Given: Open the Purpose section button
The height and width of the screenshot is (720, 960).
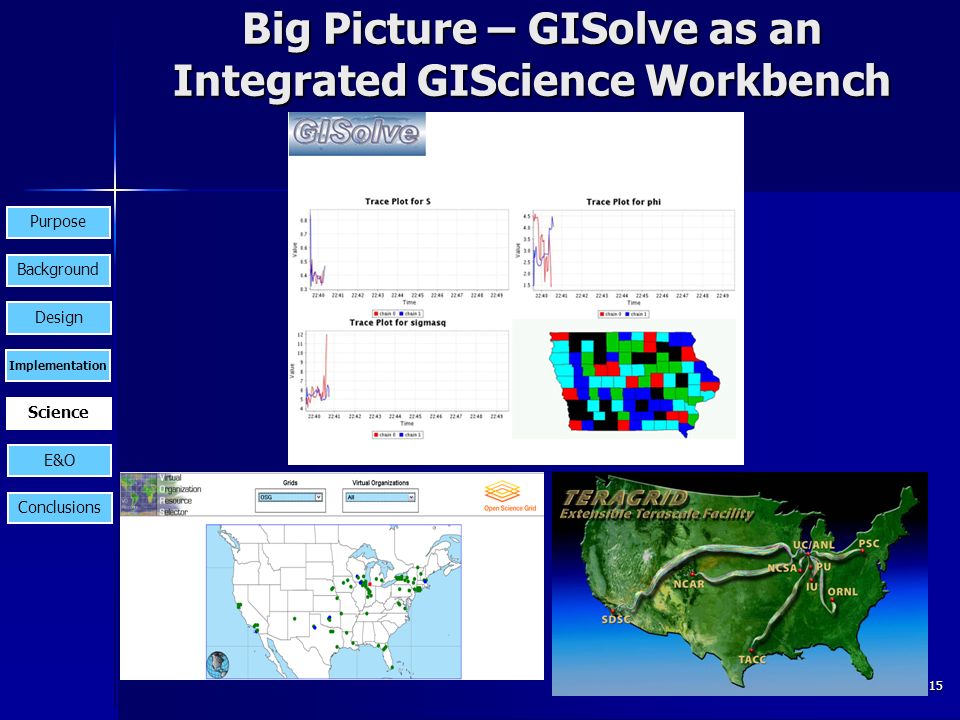Looking at the screenshot, I should coord(58,222).
